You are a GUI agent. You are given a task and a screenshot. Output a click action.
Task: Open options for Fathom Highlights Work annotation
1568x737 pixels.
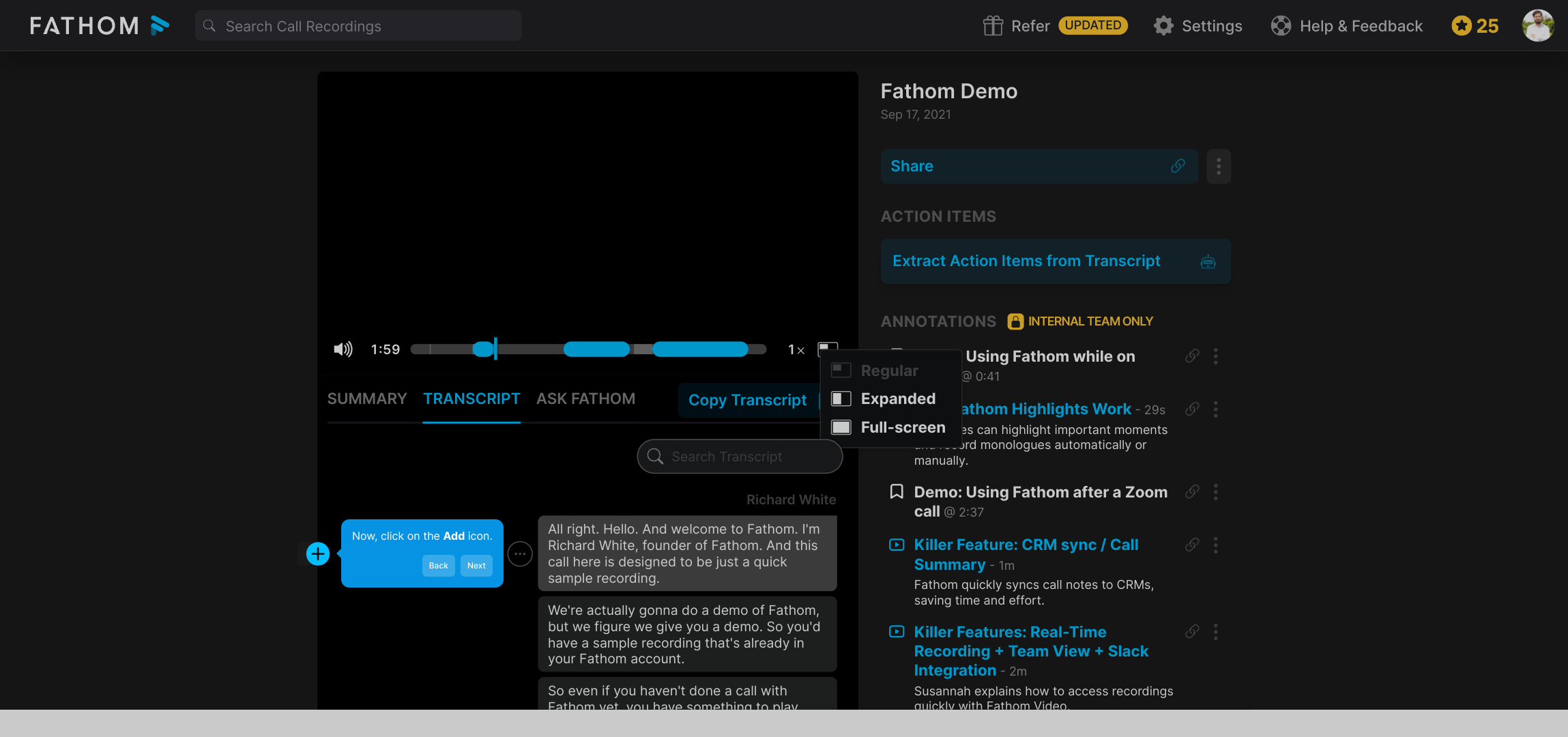pos(1215,409)
